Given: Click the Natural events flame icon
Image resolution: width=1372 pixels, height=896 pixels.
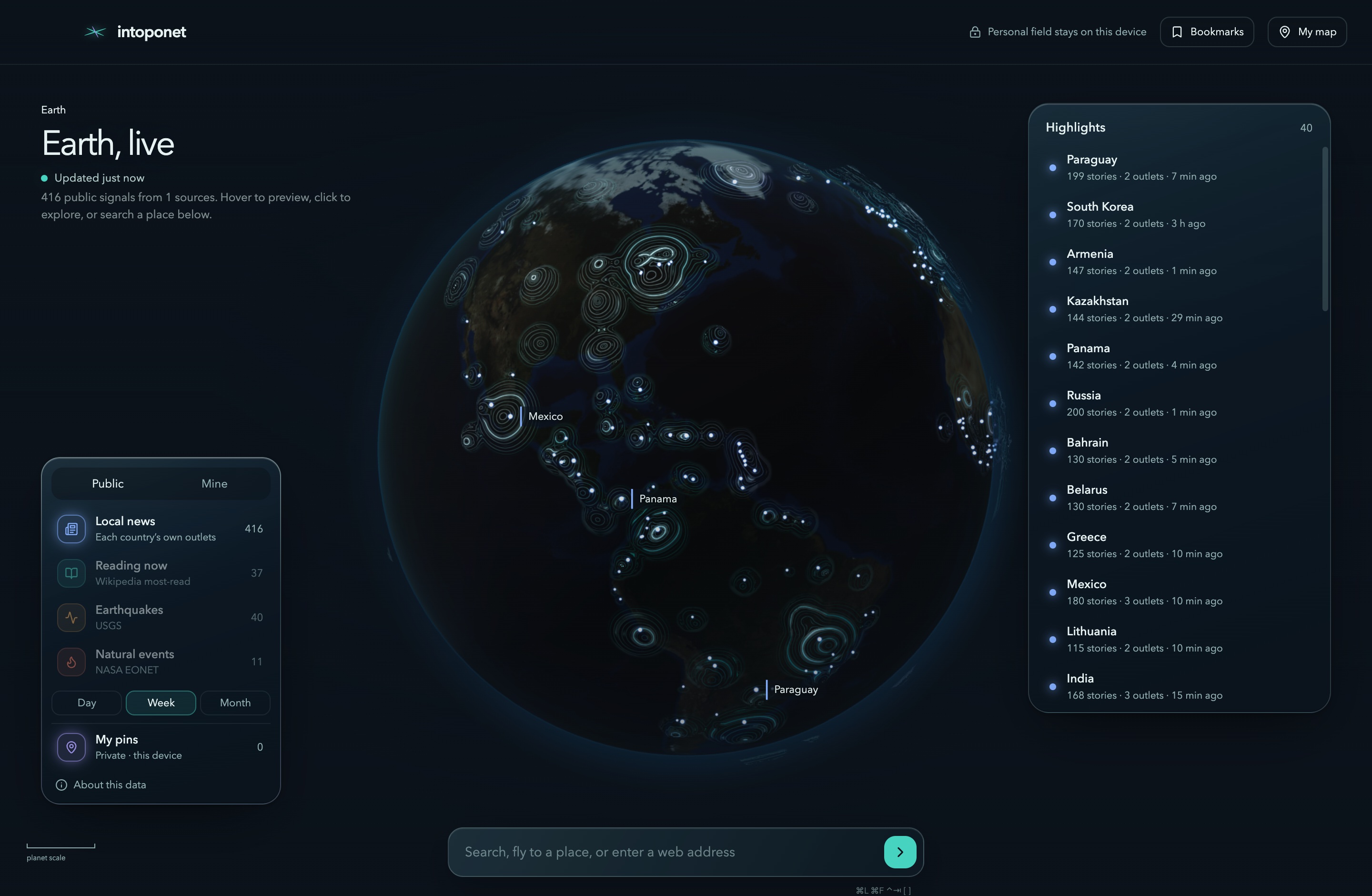Looking at the screenshot, I should pyautogui.click(x=71, y=662).
